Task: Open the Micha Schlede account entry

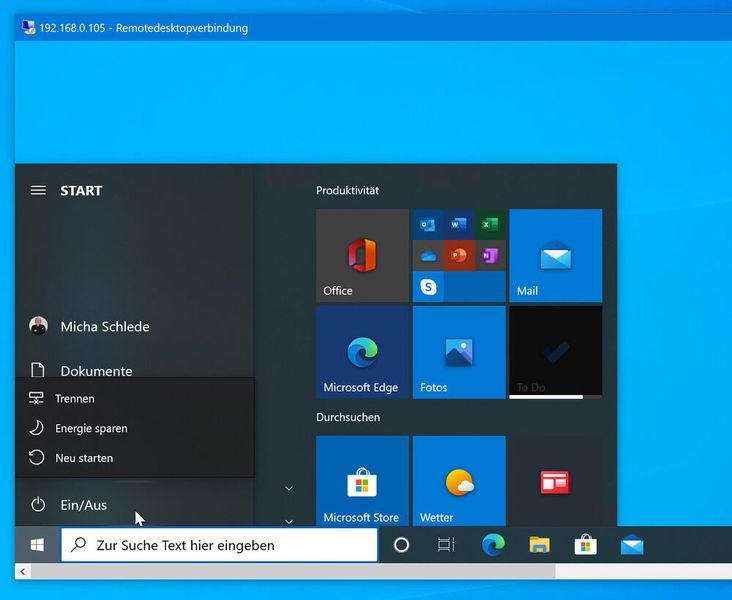Action: click(135, 326)
